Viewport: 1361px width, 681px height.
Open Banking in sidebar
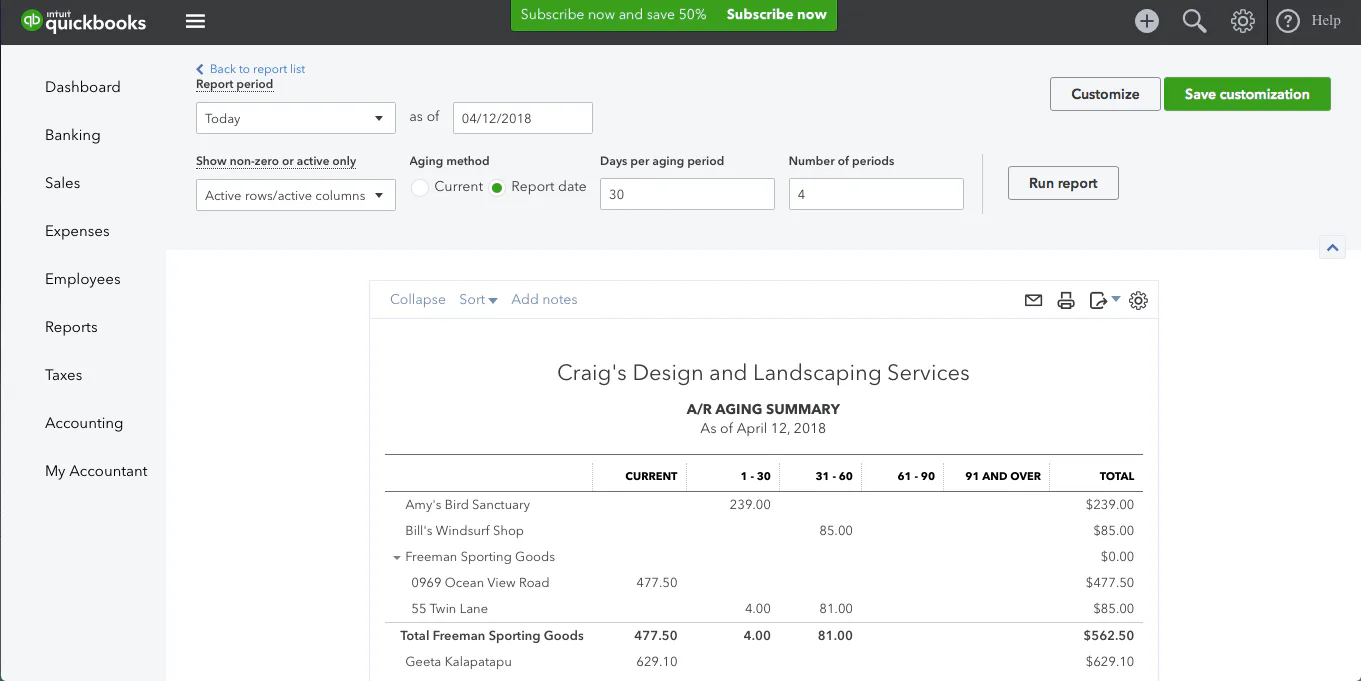click(73, 135)
